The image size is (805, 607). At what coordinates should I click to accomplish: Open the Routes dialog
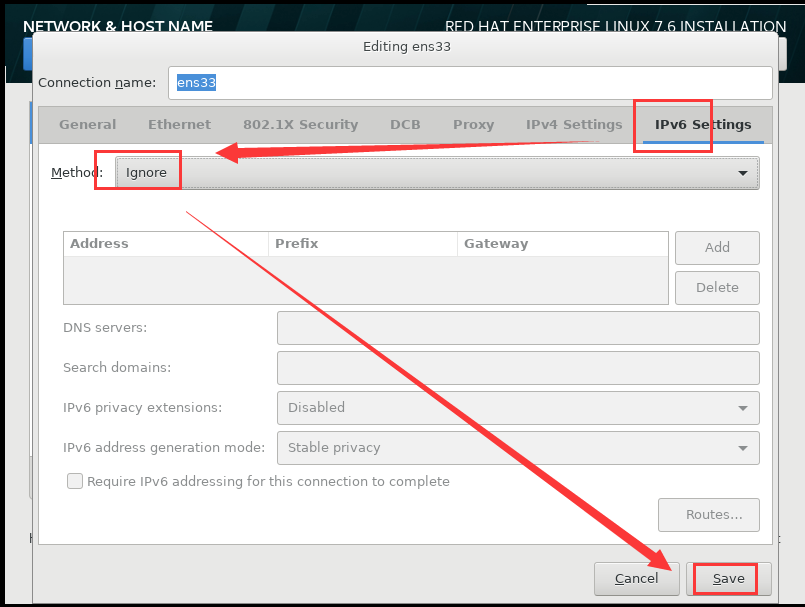(x=708, y=514)
